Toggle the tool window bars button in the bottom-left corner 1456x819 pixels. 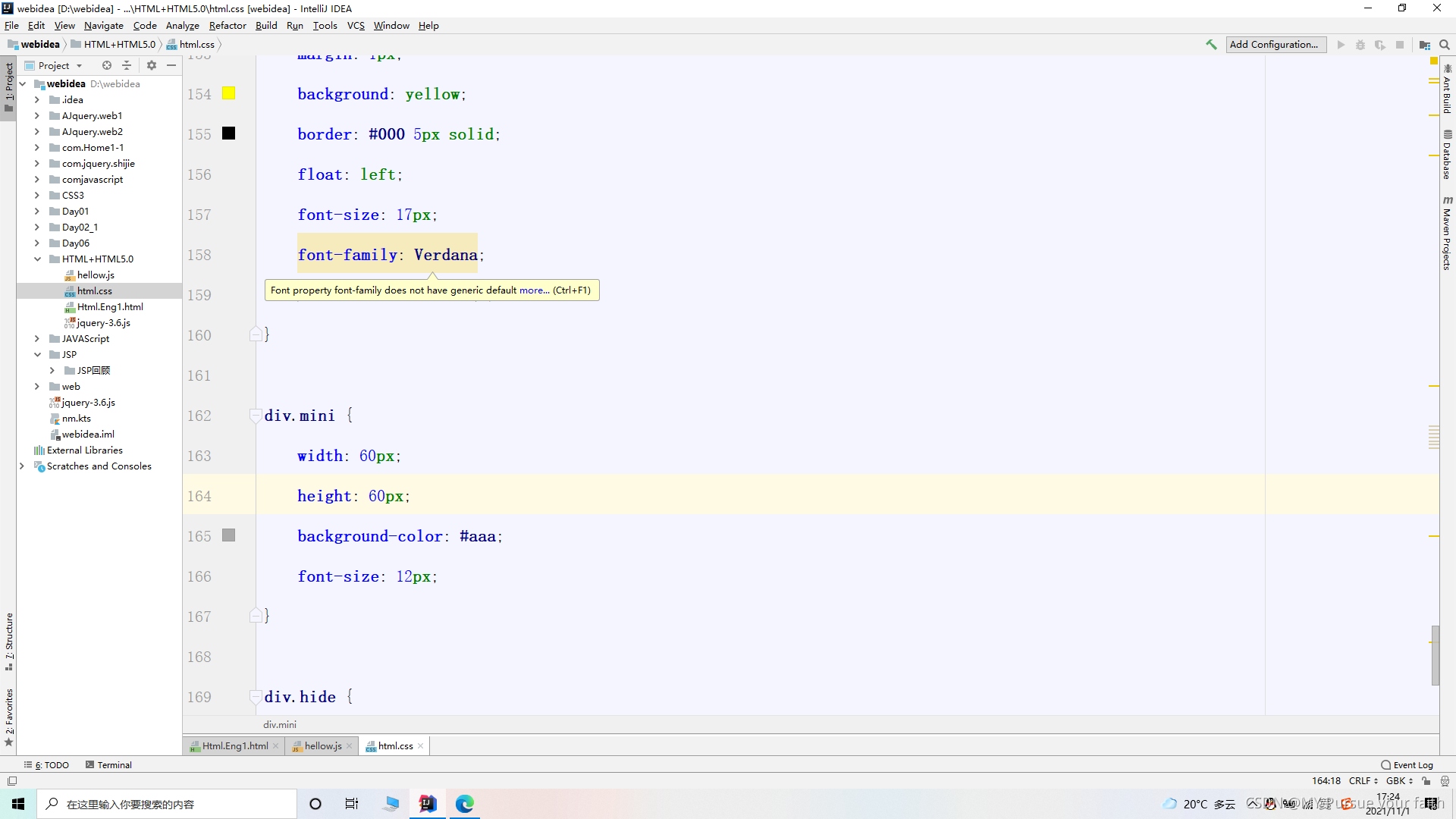tap(11, 781)
